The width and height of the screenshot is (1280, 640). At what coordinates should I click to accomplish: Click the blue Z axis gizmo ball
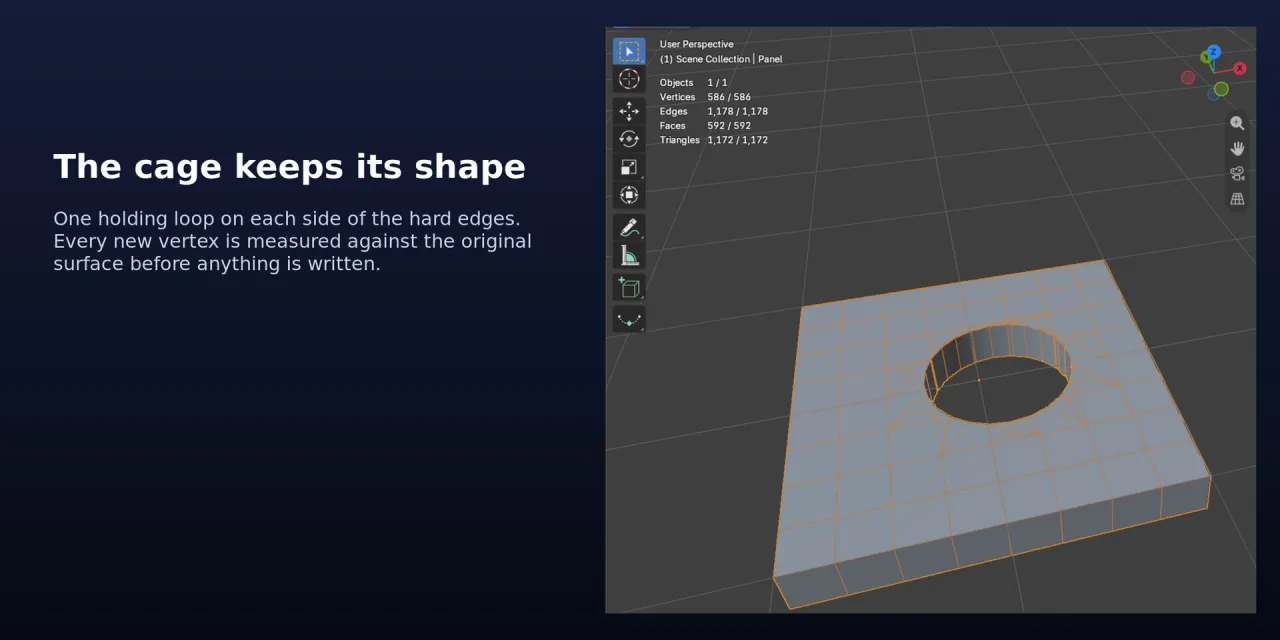pos(1213,51)
